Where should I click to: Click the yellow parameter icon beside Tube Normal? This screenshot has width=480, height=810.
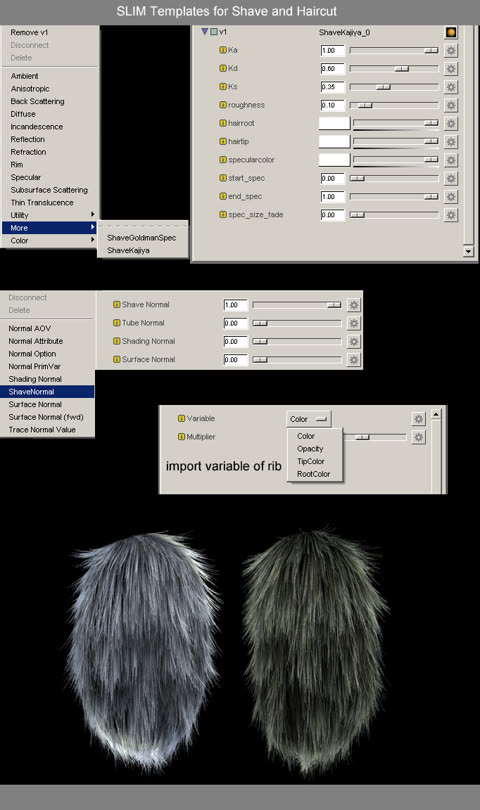coord(117,323)
